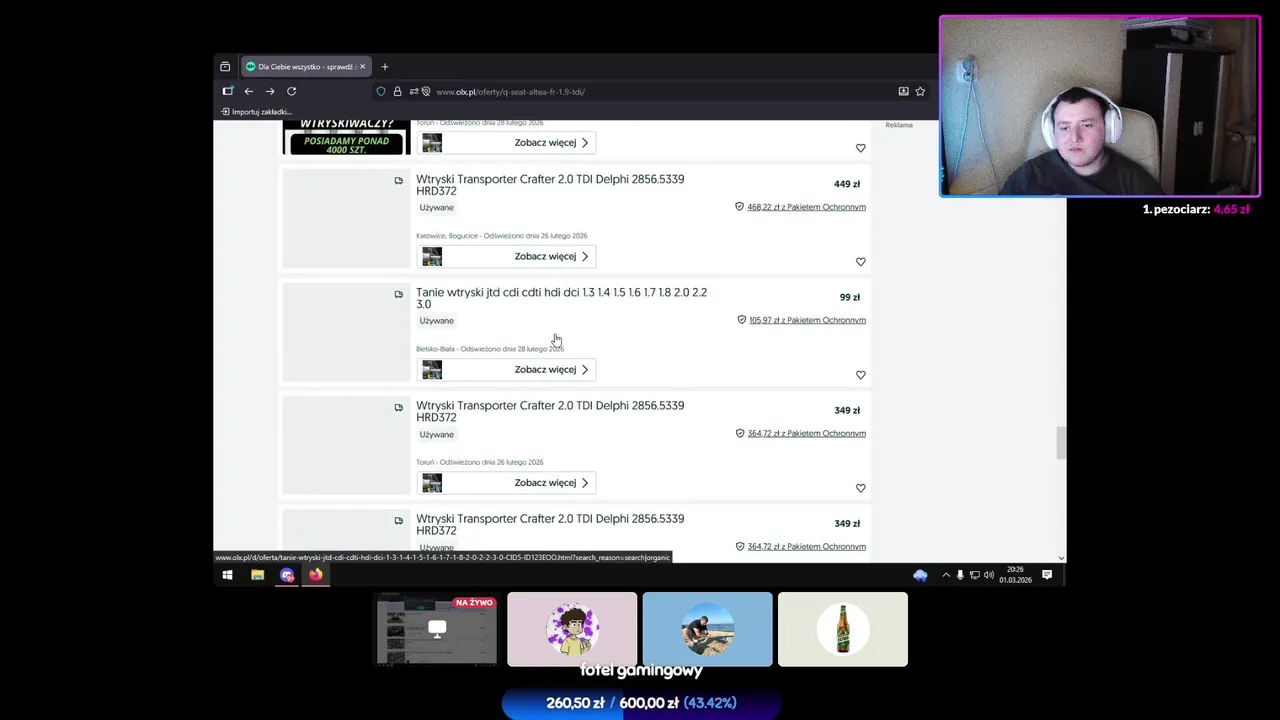Open the taskbar clock showing 20:26
This screenshot has height=720, width=1280.
[1015, 575]
